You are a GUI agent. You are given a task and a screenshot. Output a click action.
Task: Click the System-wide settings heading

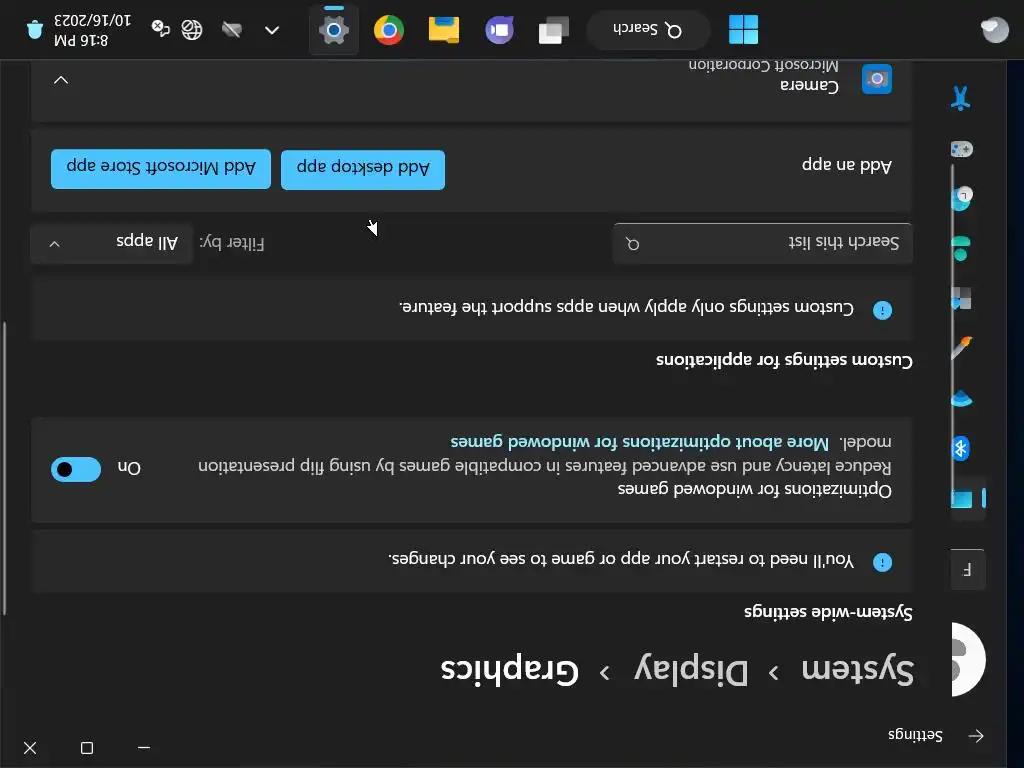829,612
